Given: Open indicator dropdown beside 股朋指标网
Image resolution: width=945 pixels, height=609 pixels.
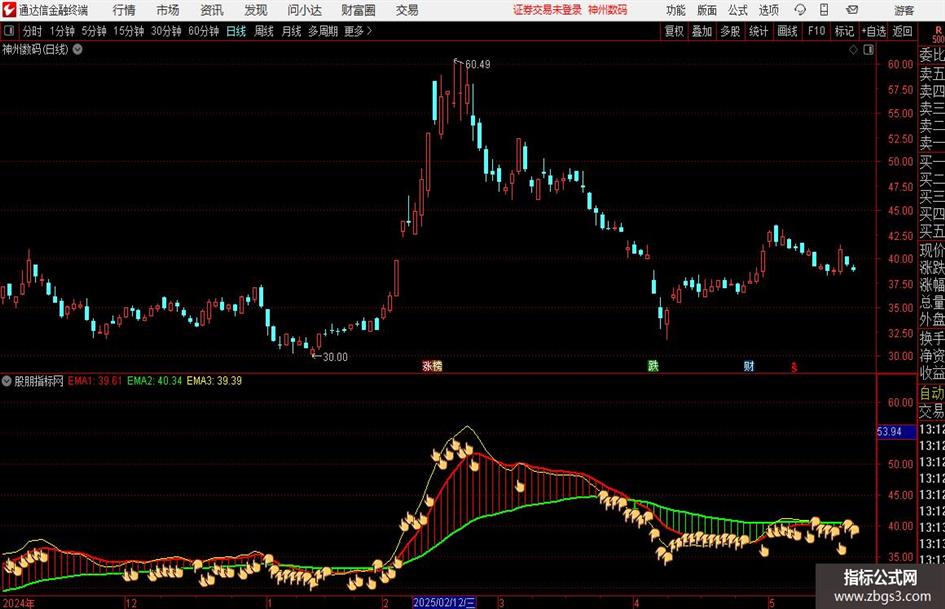Looking at the screenshot, I should click(x=7, y=380).
